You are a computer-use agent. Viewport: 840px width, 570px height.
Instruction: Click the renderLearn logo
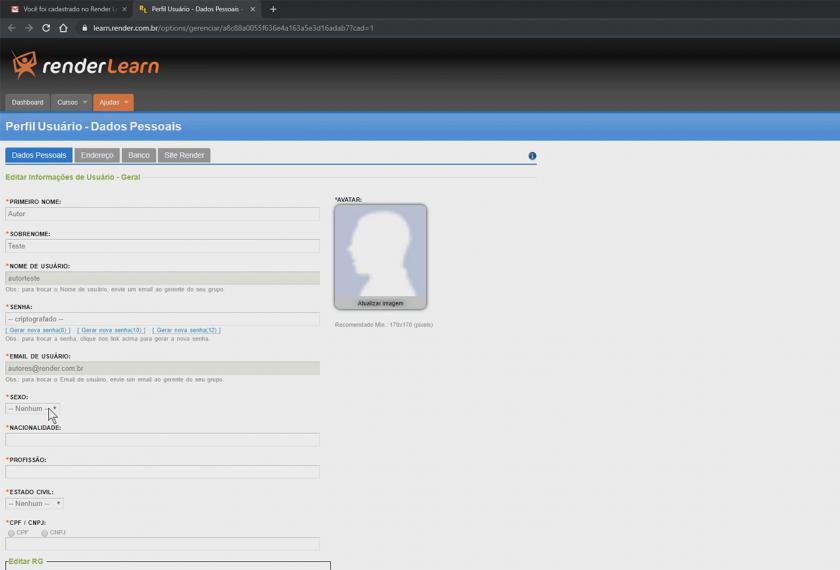point(84,65)
